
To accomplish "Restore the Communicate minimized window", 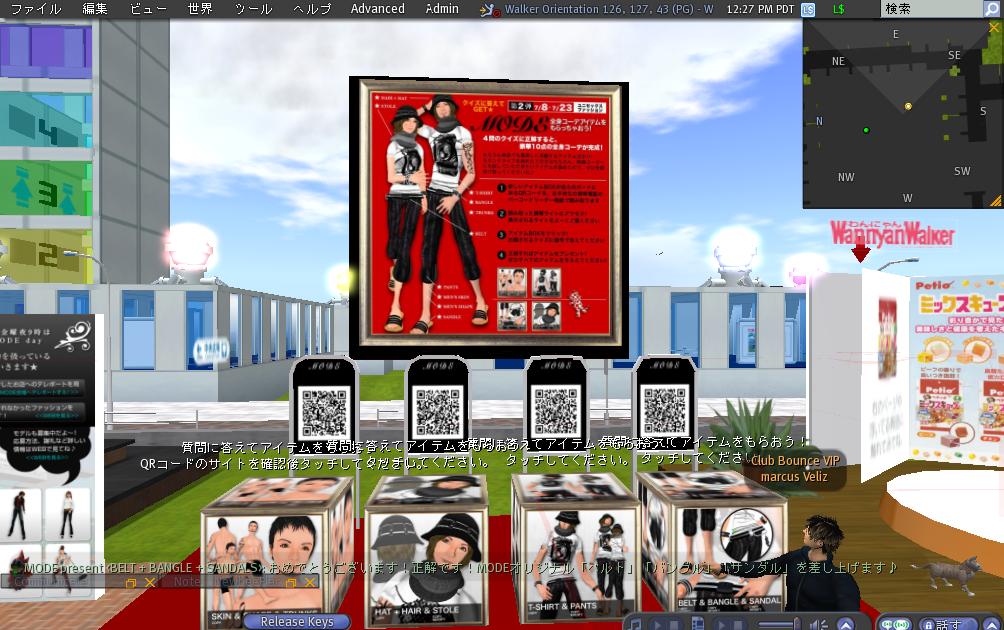I will [131, 583].
